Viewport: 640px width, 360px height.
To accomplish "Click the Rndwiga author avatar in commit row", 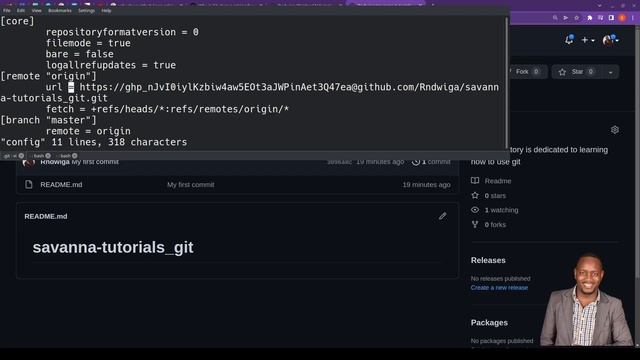I will [x=29, y=162].
